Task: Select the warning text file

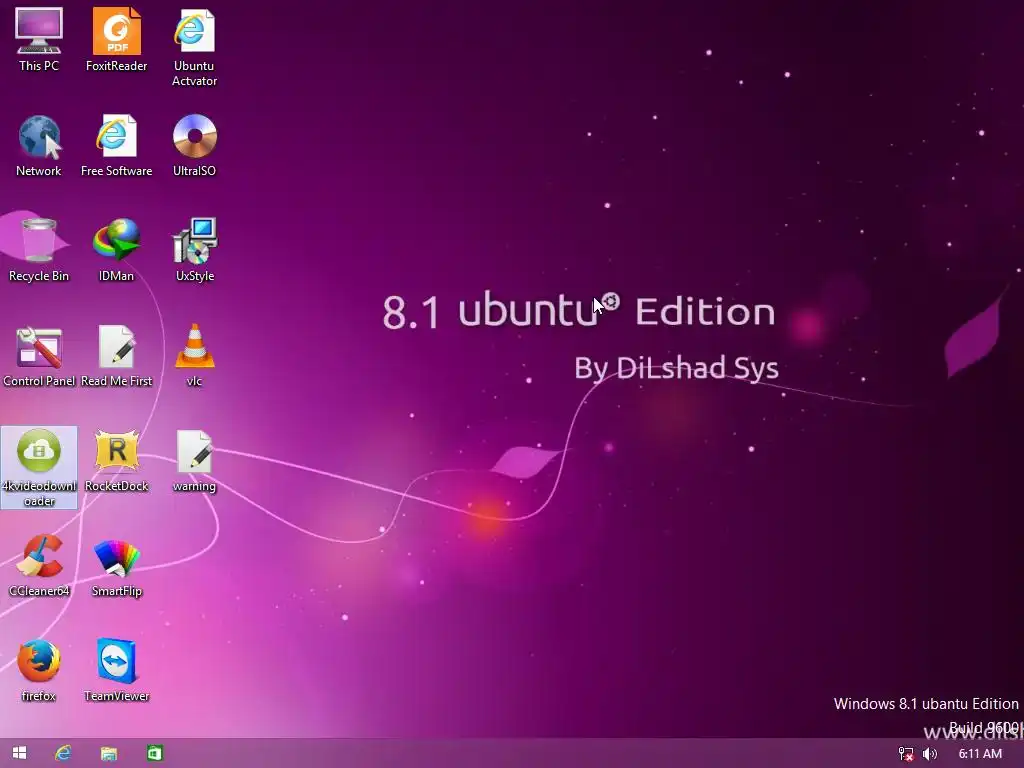Action: [194, 460]
